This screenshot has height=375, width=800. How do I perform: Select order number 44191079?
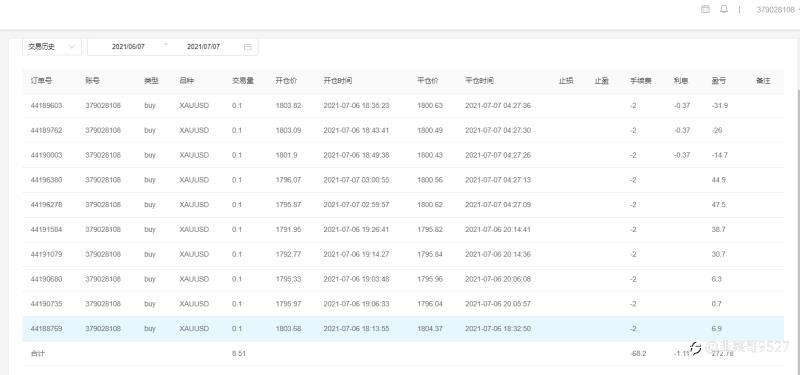click(46, 254)
